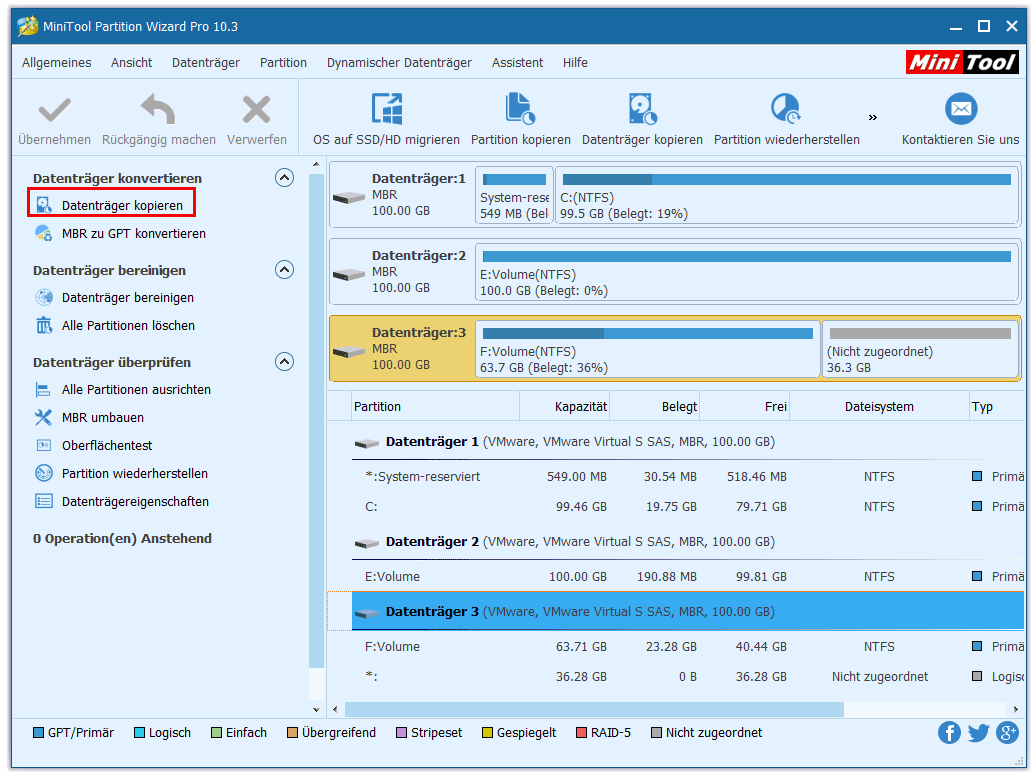The image size is (1033, 772).
Task: Open Datenträger kopieren from the toolbar
Action: pos(642,109)
